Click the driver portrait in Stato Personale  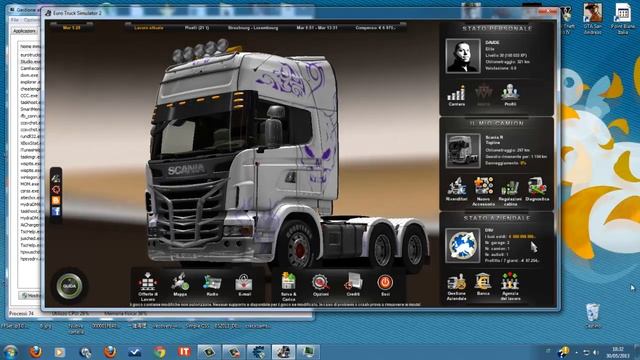pos(463,56)
